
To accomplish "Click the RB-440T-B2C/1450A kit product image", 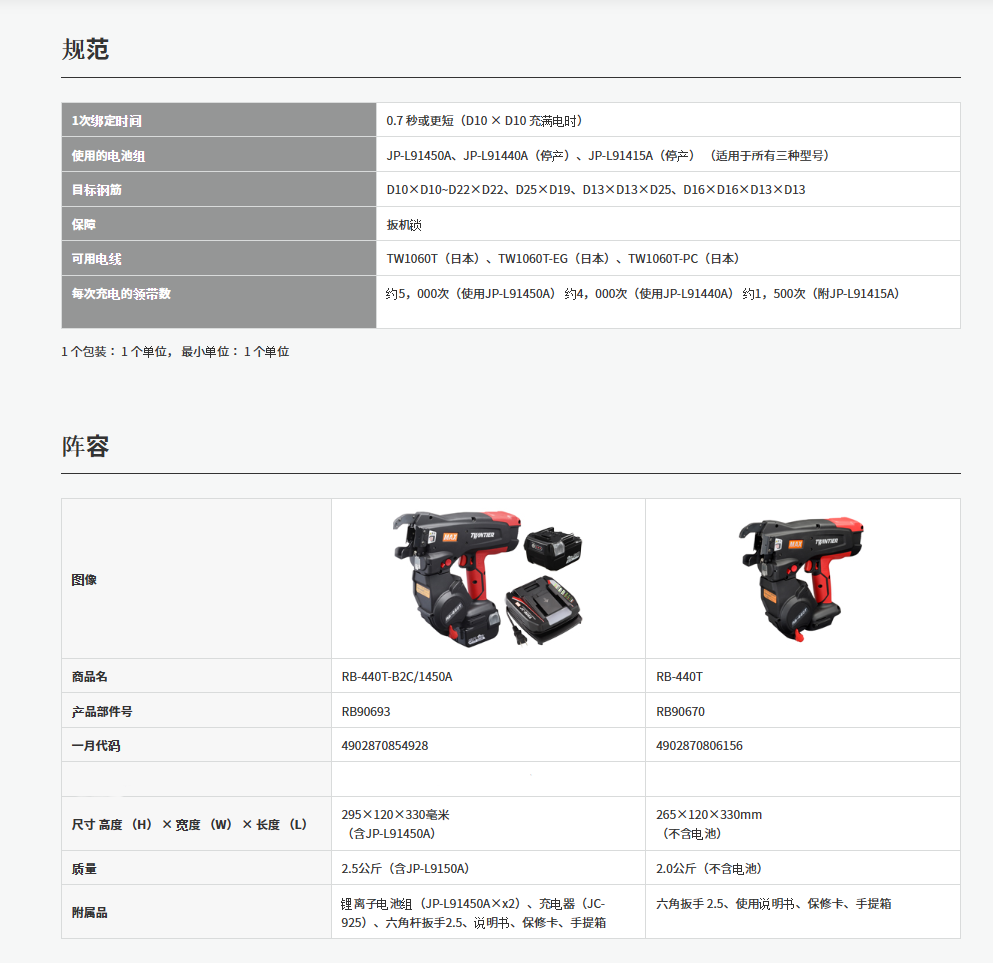I will 488,579.
